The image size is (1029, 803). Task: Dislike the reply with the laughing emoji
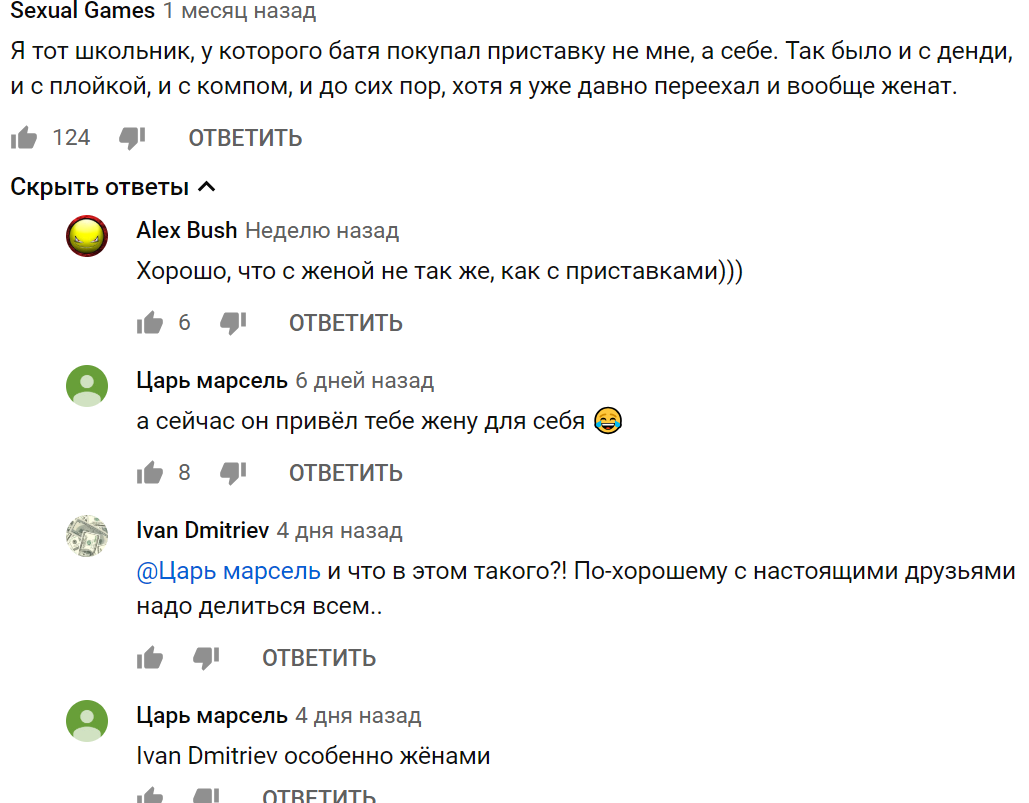233,472
